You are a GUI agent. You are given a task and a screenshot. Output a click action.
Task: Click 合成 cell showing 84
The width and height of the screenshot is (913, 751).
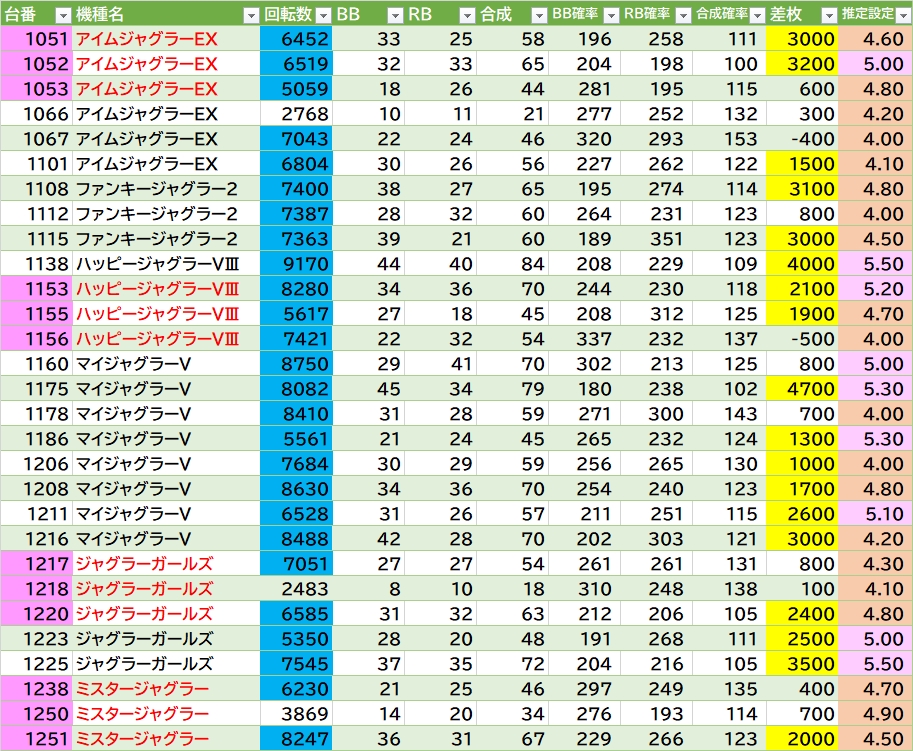[513, 264]
